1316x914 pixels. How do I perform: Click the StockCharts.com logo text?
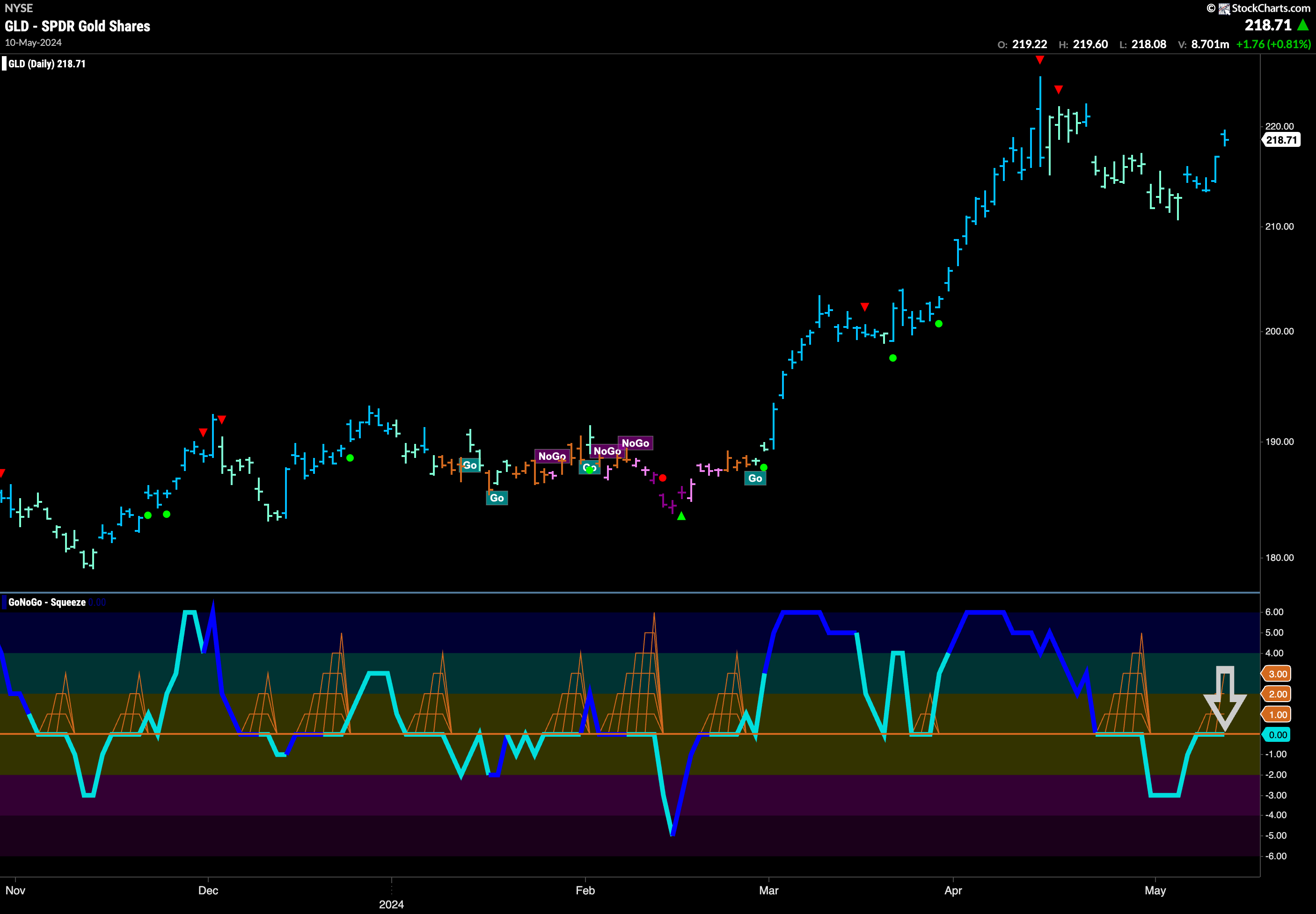1270,8
